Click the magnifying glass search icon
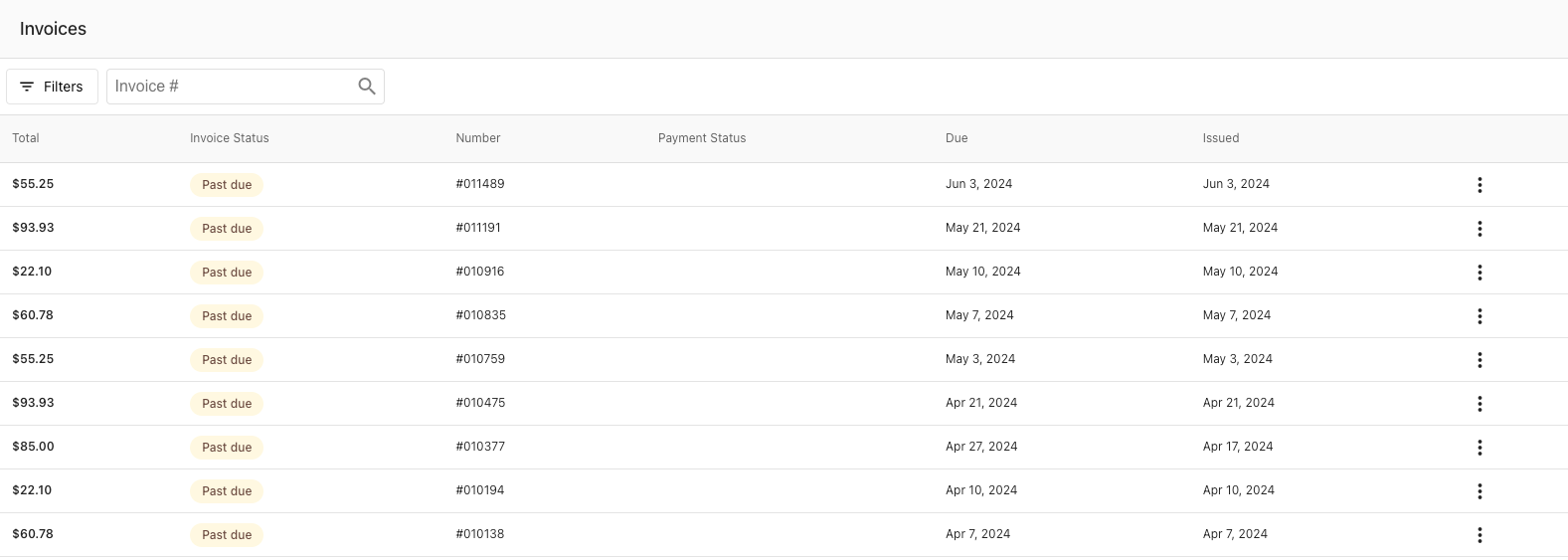The width and height of the screenshot is (1568, 560). [367, 87]
